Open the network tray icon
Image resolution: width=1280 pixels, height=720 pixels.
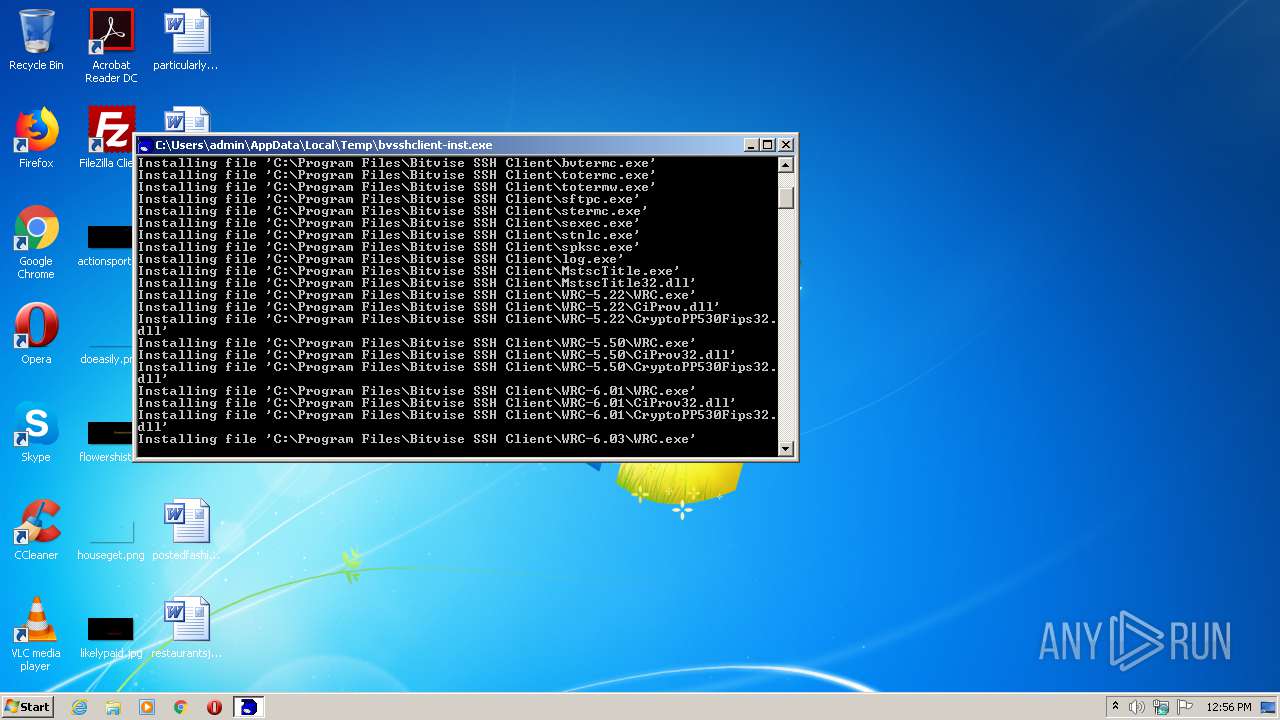[x=1161, y=707]
